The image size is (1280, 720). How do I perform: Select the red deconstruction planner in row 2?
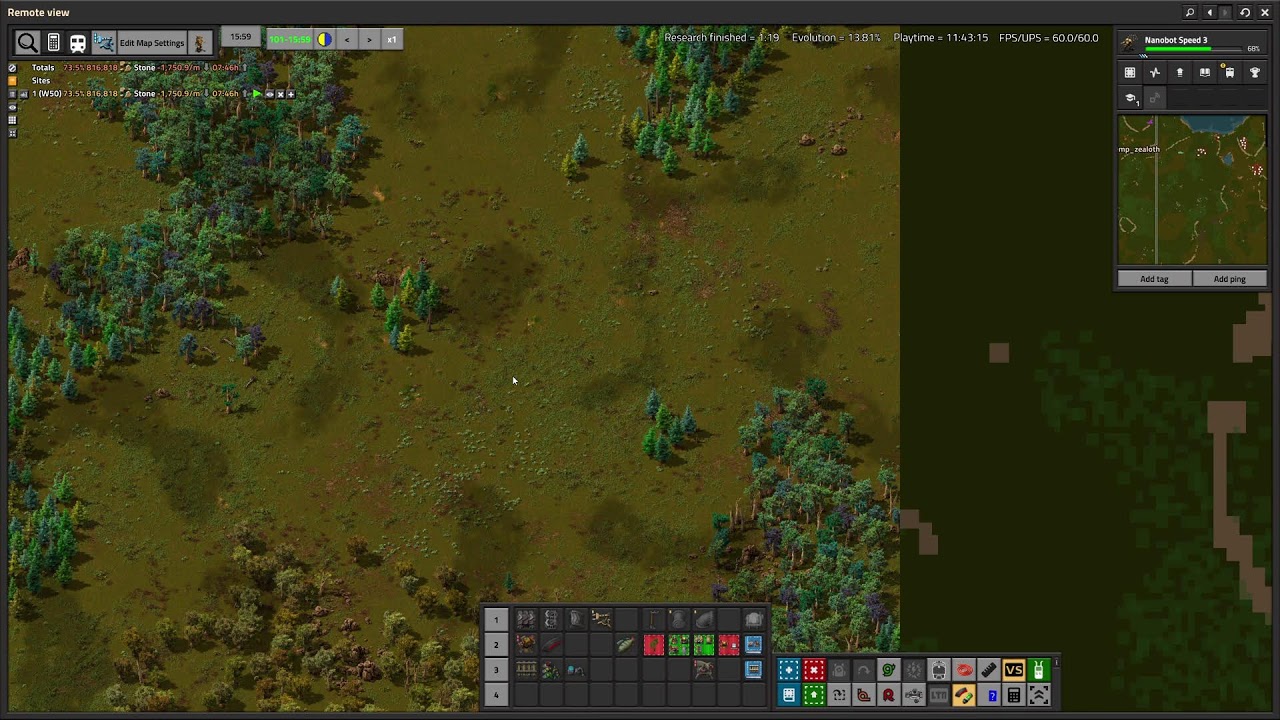653,645
